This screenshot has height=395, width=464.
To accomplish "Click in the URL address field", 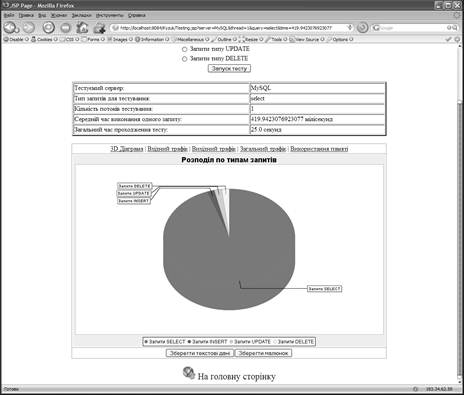I will coord(230,28).
